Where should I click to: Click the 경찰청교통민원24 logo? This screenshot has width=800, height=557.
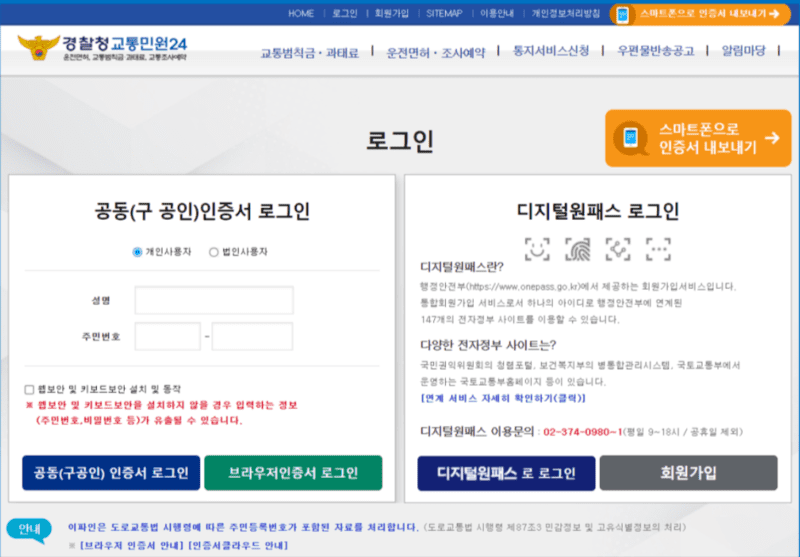click(x=102, y=49)
